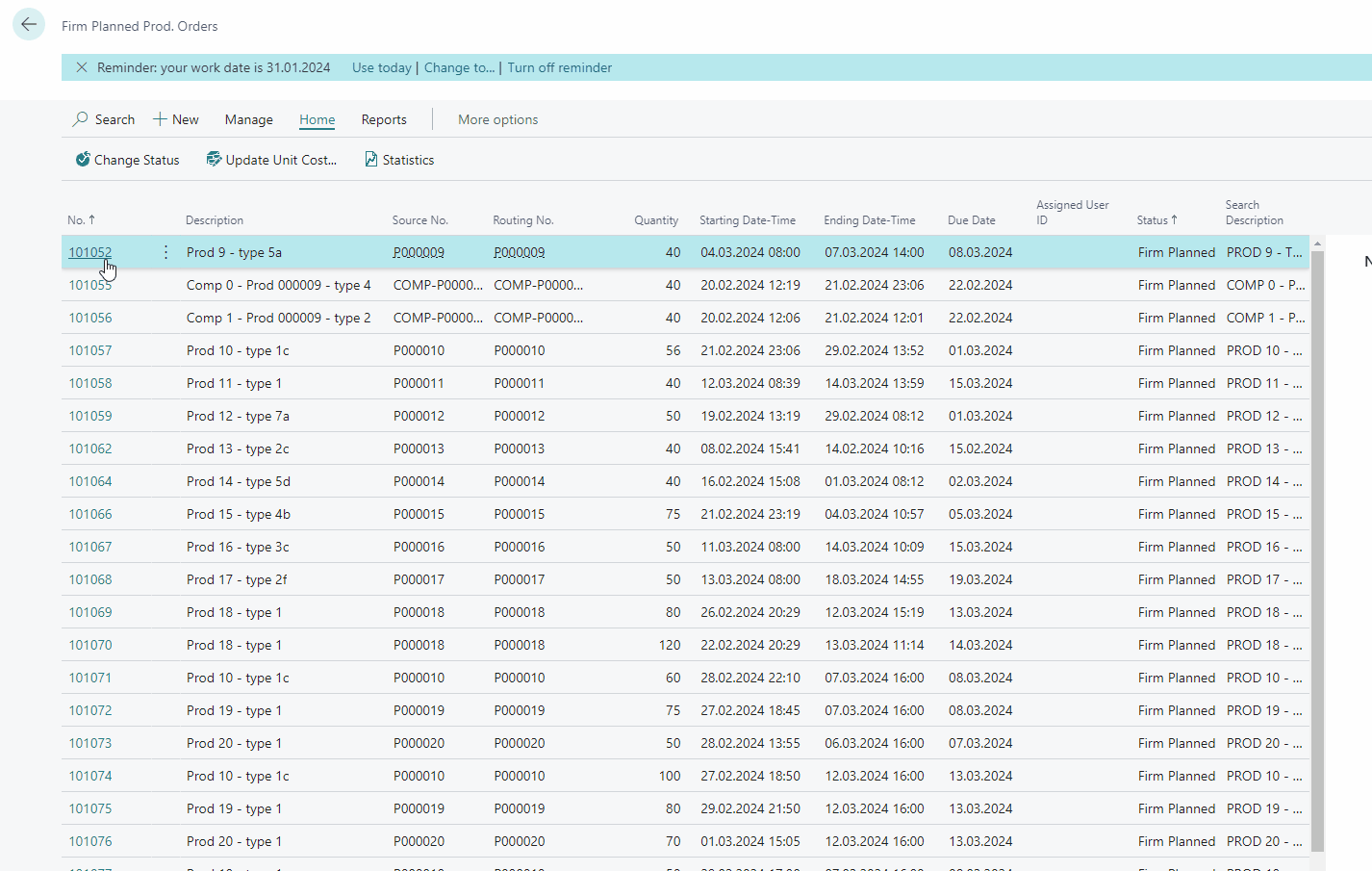Dismiss the work date reminder banner
This screenshot has width=1372, height=871.
(x=81, y=67)
